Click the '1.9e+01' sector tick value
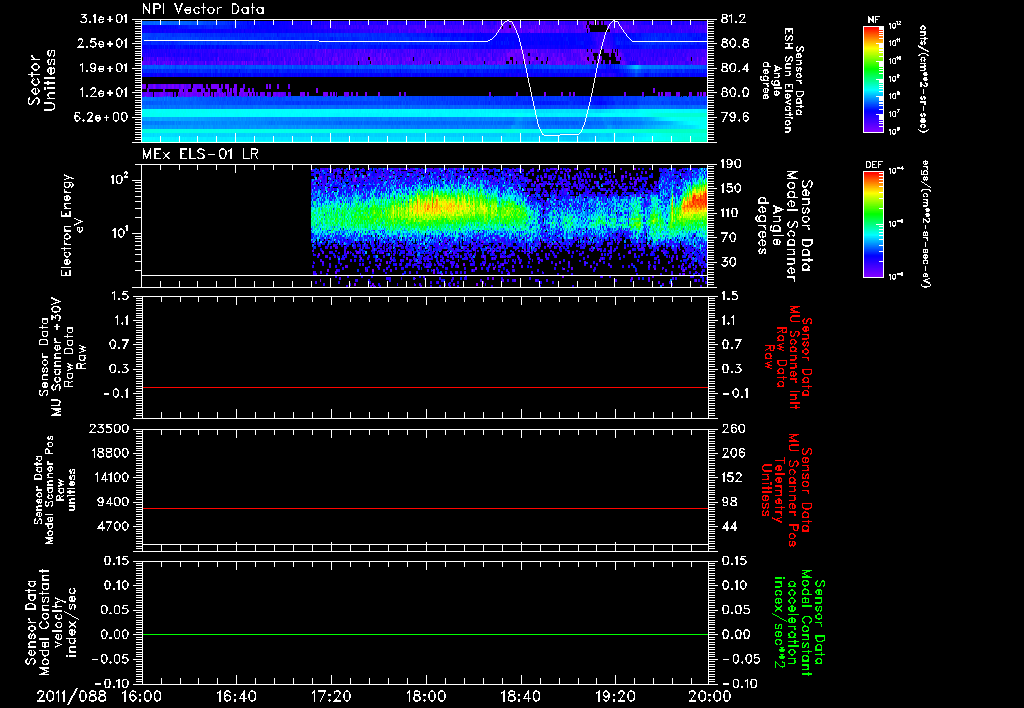Screen dimensions: 1024x708 [104, 68]
